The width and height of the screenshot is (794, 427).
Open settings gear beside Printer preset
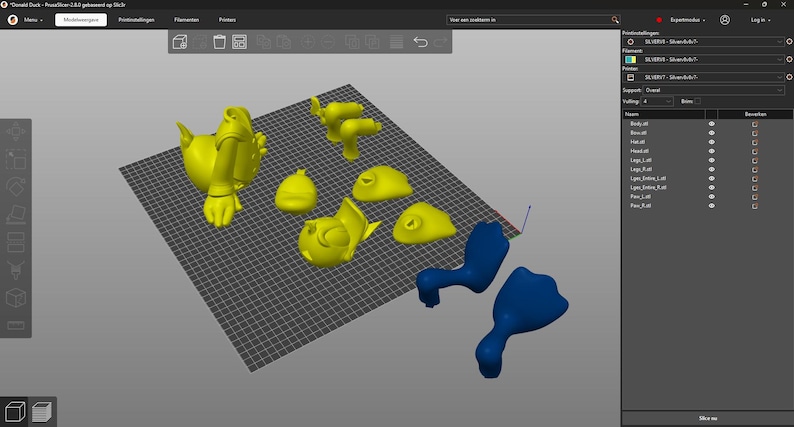(789, 77)
